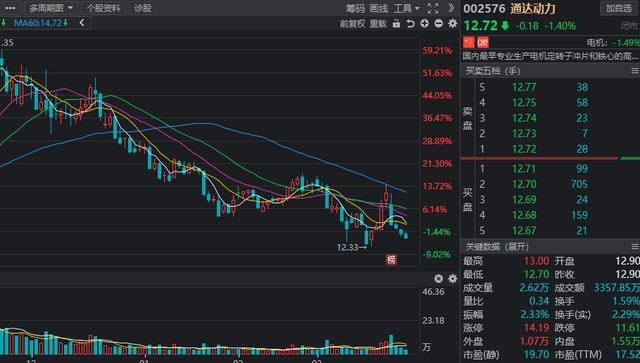The height and width of the screenshot is (363, 640).
Task: Open the 电机 sector link
Action: 596,42
